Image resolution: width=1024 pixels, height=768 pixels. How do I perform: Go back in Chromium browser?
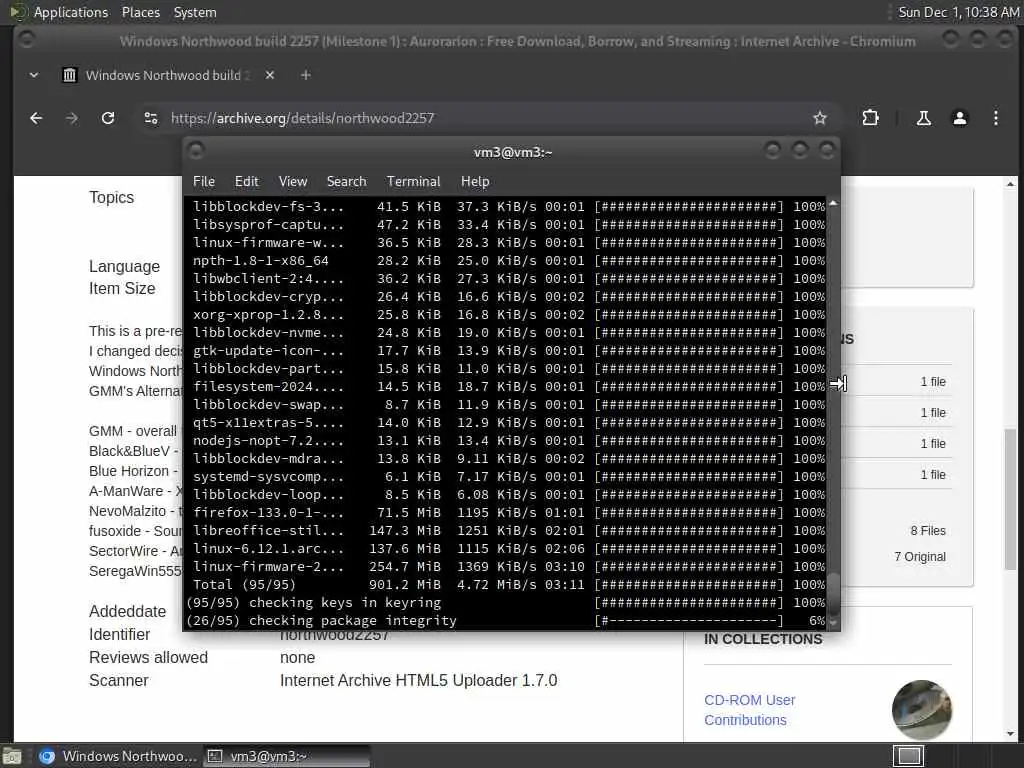36,118
